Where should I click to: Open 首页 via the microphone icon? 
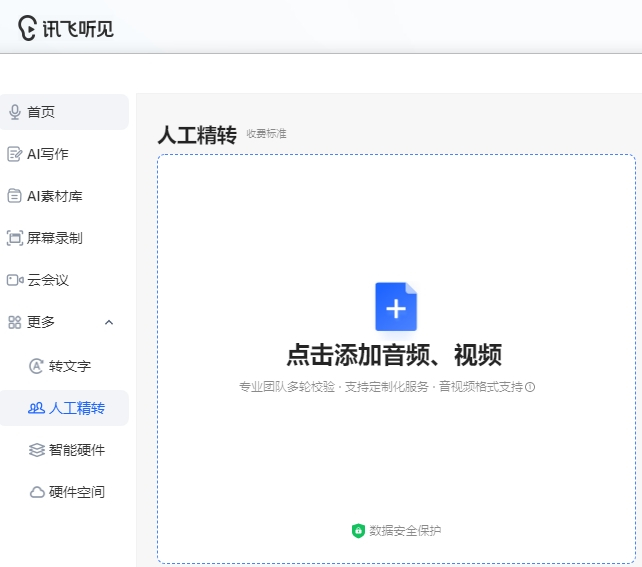pyautogui.click(x=15, y=112)
